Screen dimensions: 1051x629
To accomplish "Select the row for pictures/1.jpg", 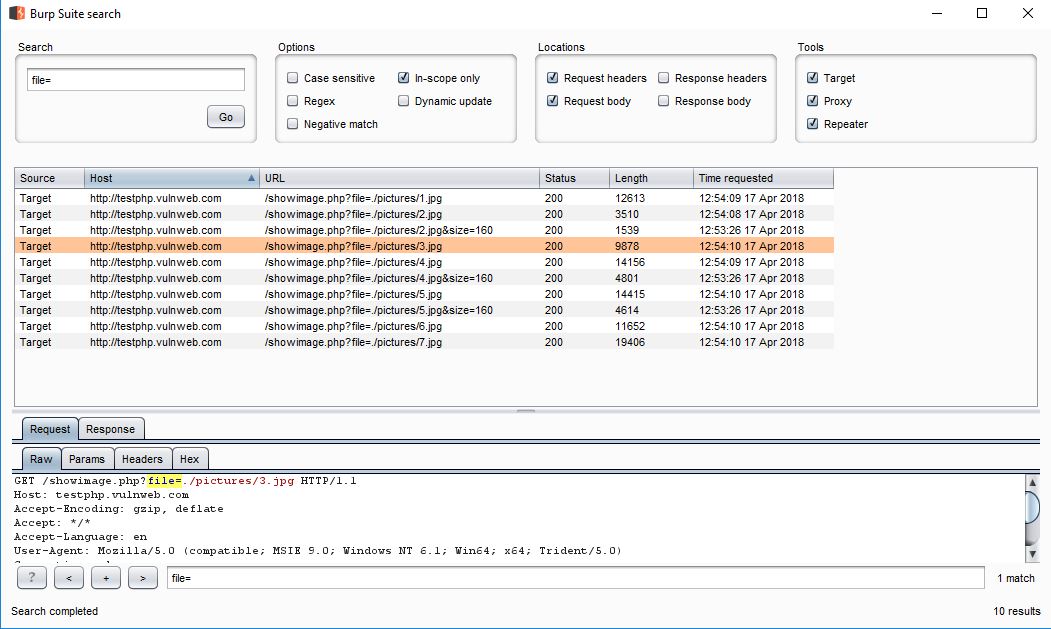I will [424, 198].
